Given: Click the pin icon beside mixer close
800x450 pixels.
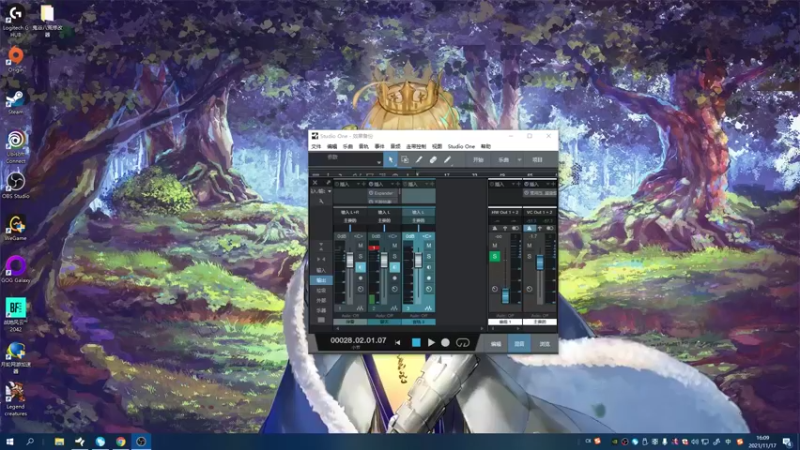Looking at the screenshot, I should coord(328,183).
